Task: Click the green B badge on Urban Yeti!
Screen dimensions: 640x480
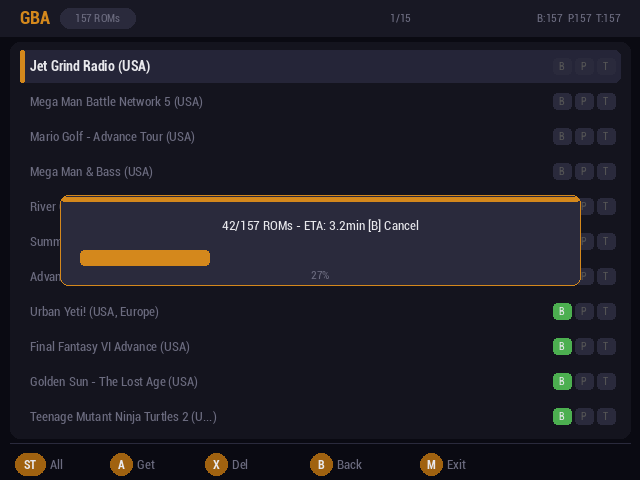Action: click(x=562, y=311)
